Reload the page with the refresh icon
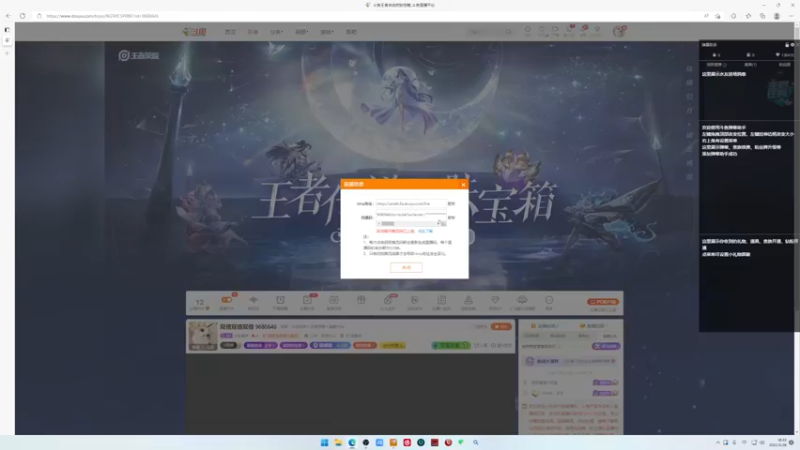 22,16
